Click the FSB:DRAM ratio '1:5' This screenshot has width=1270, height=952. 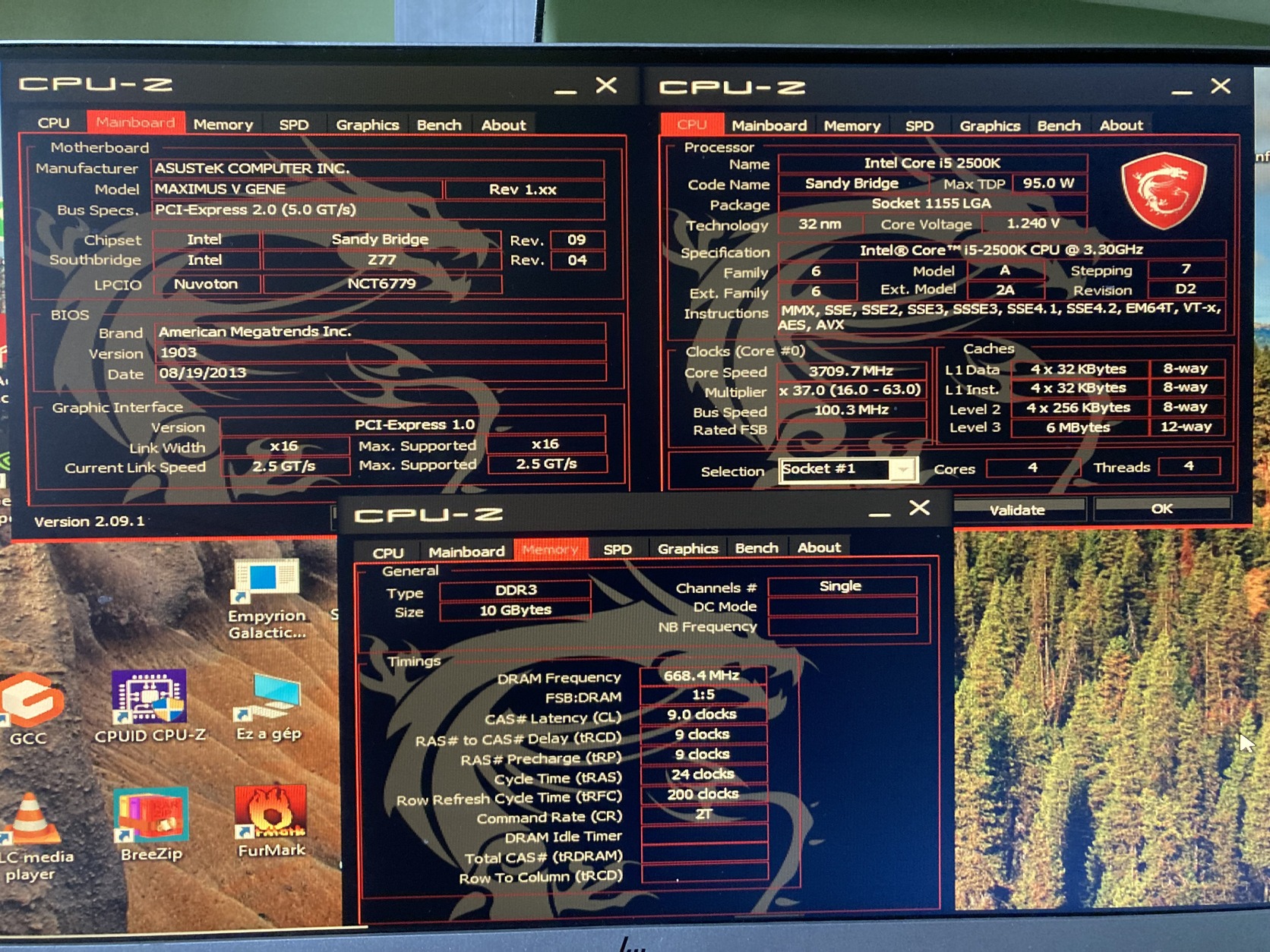pos(703,695)
